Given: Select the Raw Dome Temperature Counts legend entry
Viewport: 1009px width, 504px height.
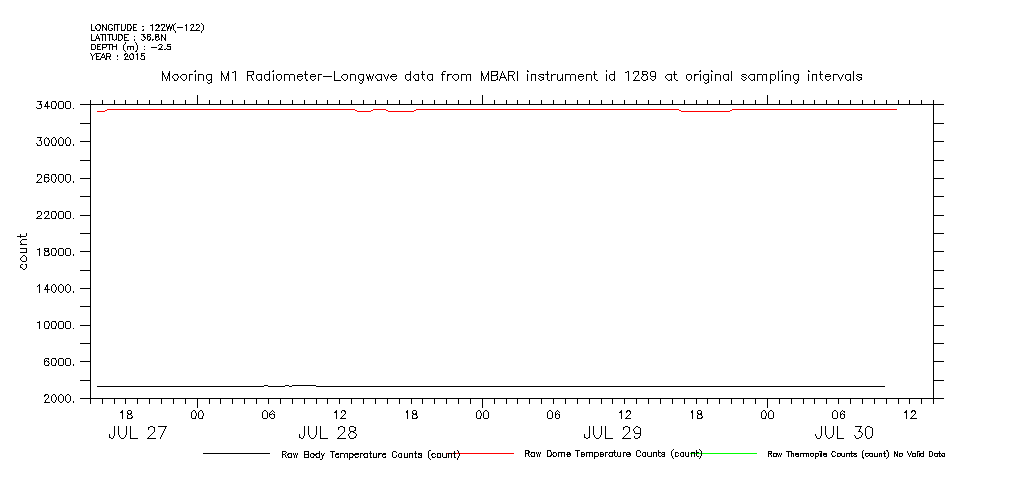Looking at the screenshot, I should click(x=613, y=454).
